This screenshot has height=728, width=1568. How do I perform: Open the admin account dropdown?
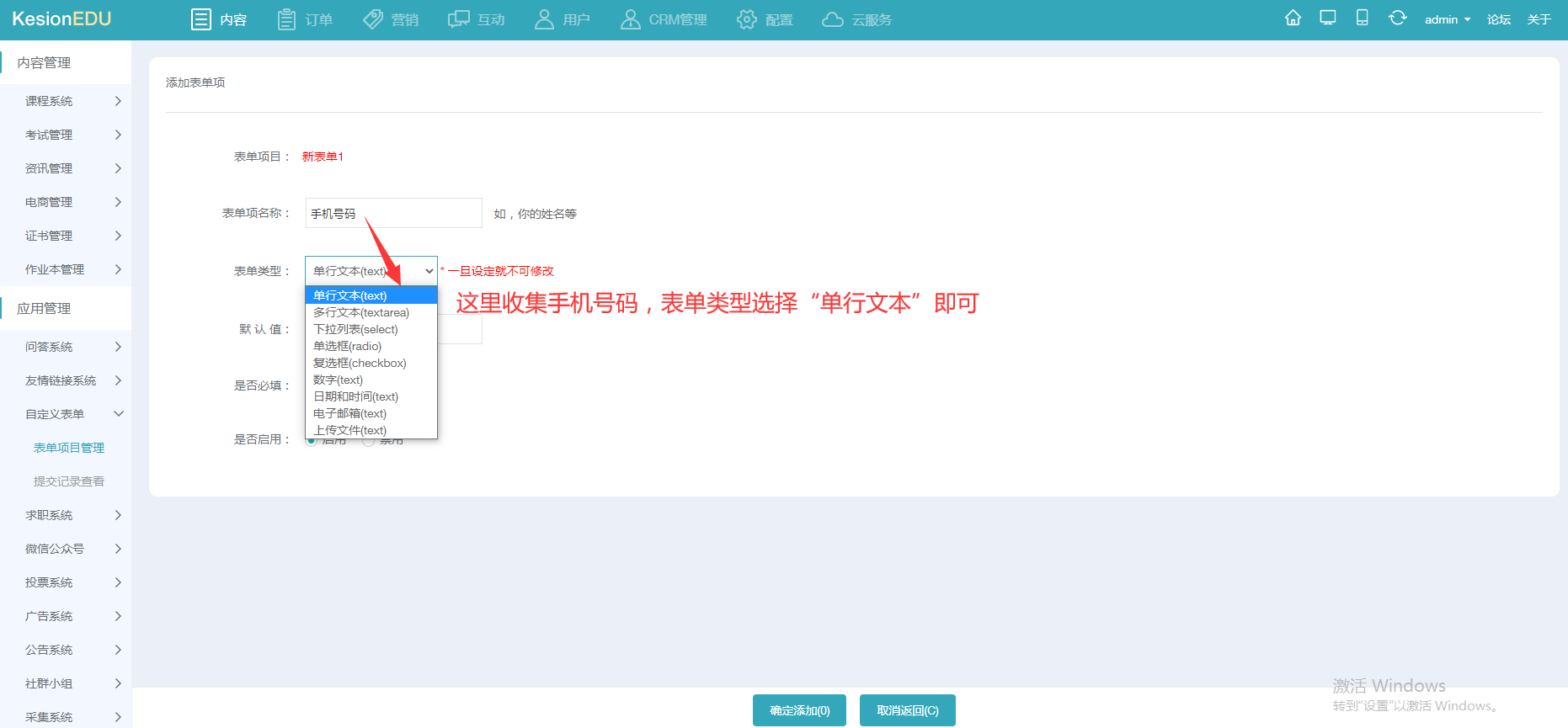point(1447,19)
